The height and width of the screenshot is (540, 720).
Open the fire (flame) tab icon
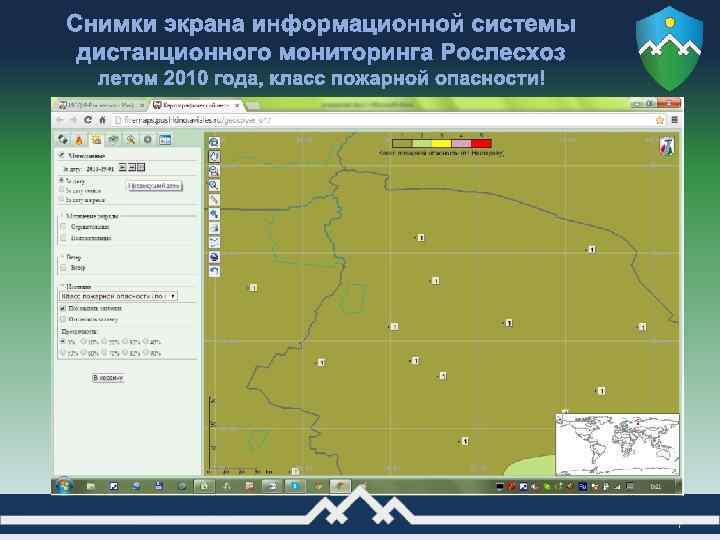click(79, 140)
